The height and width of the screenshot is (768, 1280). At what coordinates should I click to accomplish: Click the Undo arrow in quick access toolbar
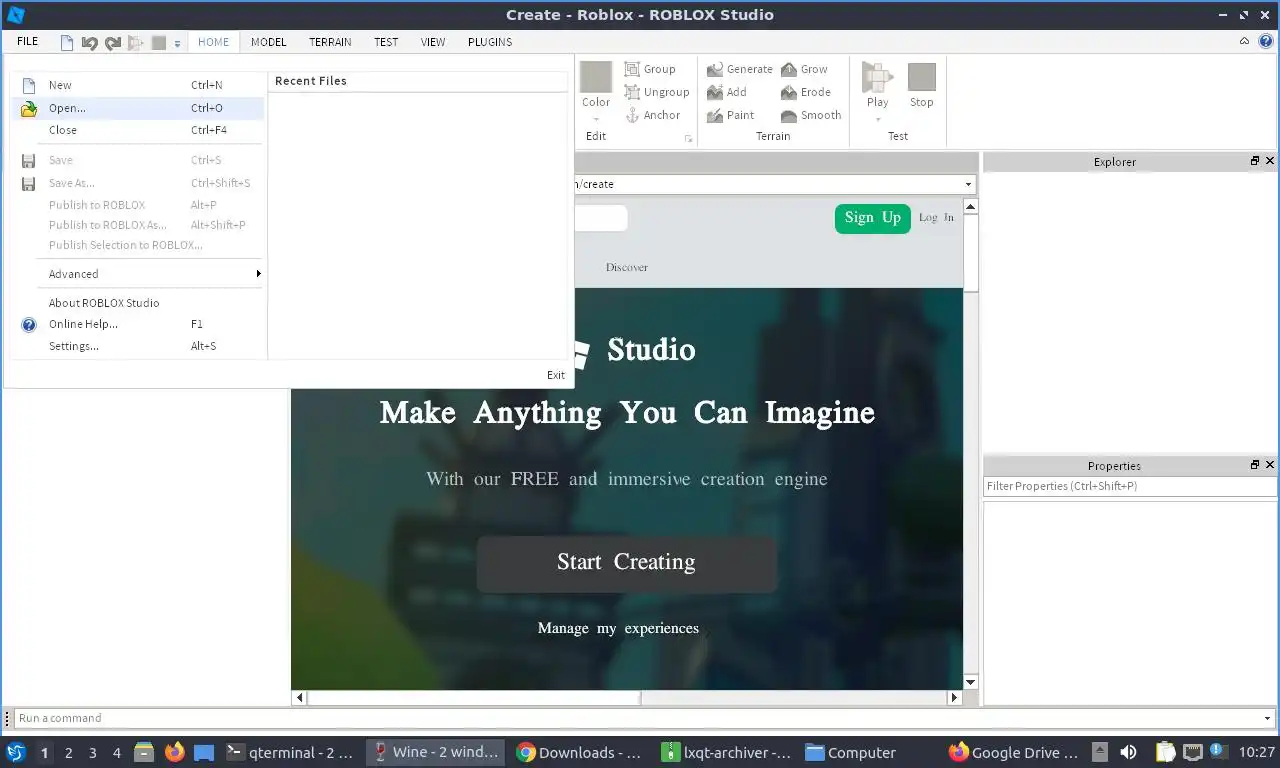[89, 42]
